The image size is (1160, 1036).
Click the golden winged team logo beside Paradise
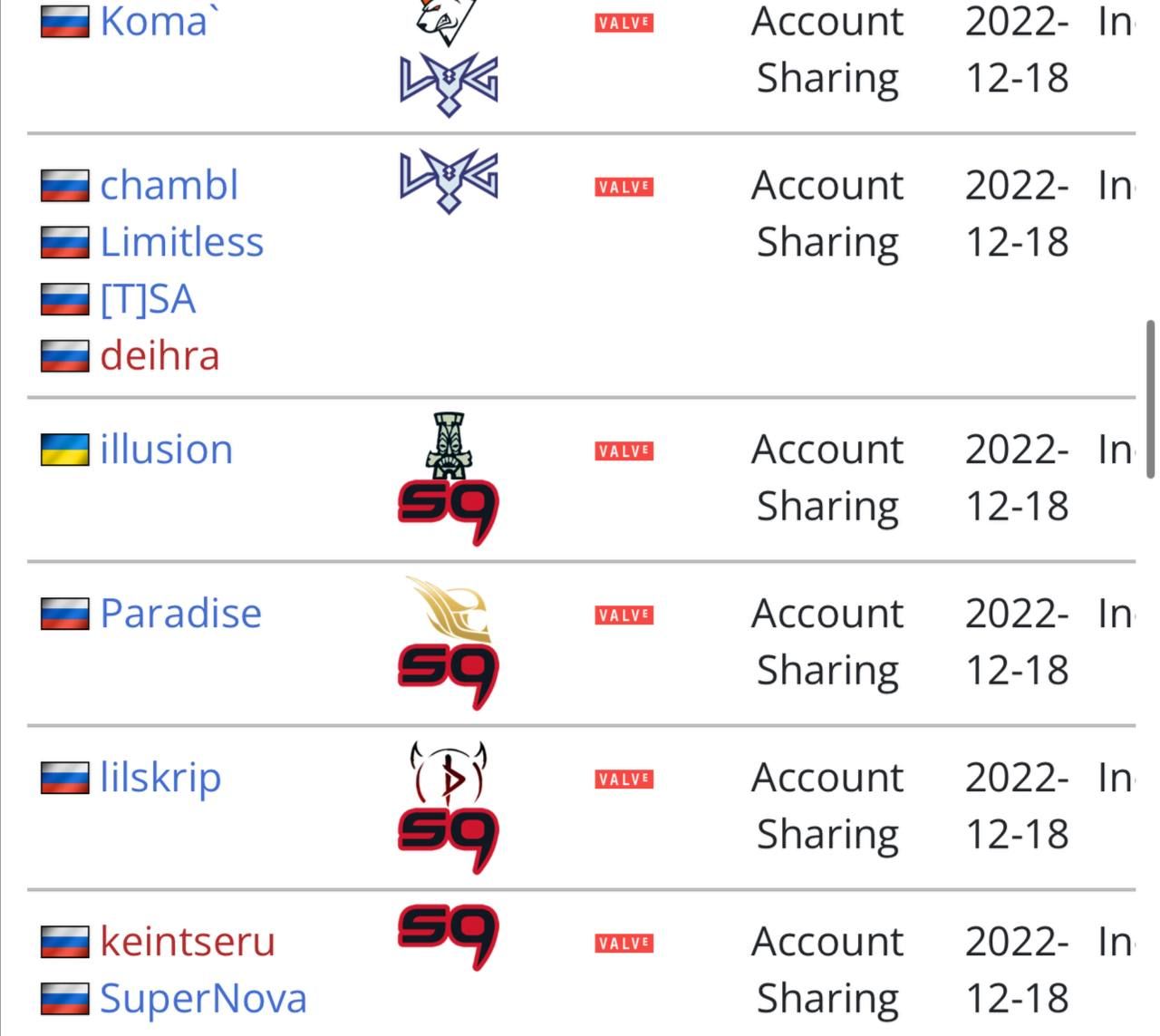coord(449,610)
